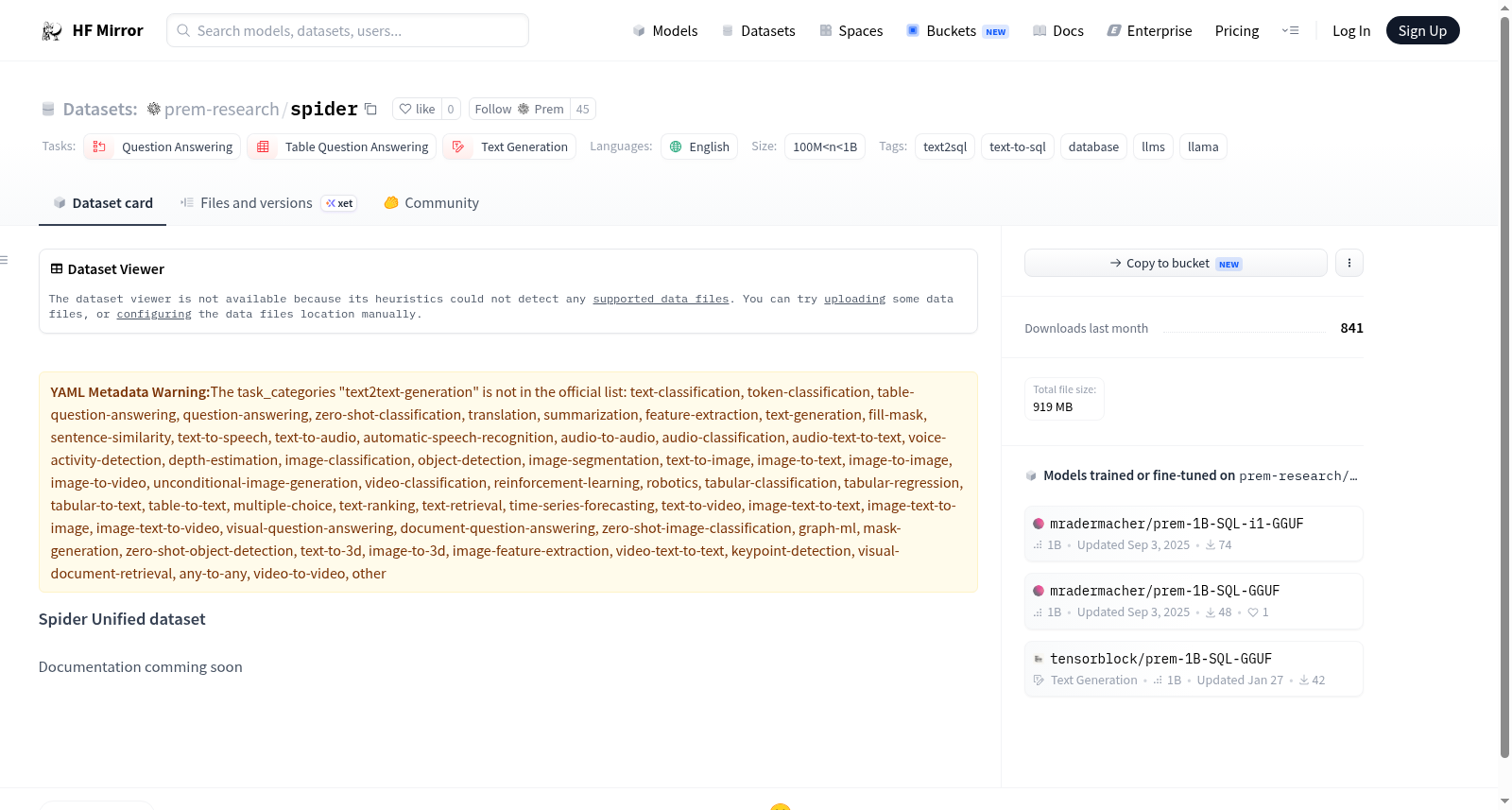Open the Docs navigation item
Viewport: 1512px width, 810px height.
[1058, 31]
